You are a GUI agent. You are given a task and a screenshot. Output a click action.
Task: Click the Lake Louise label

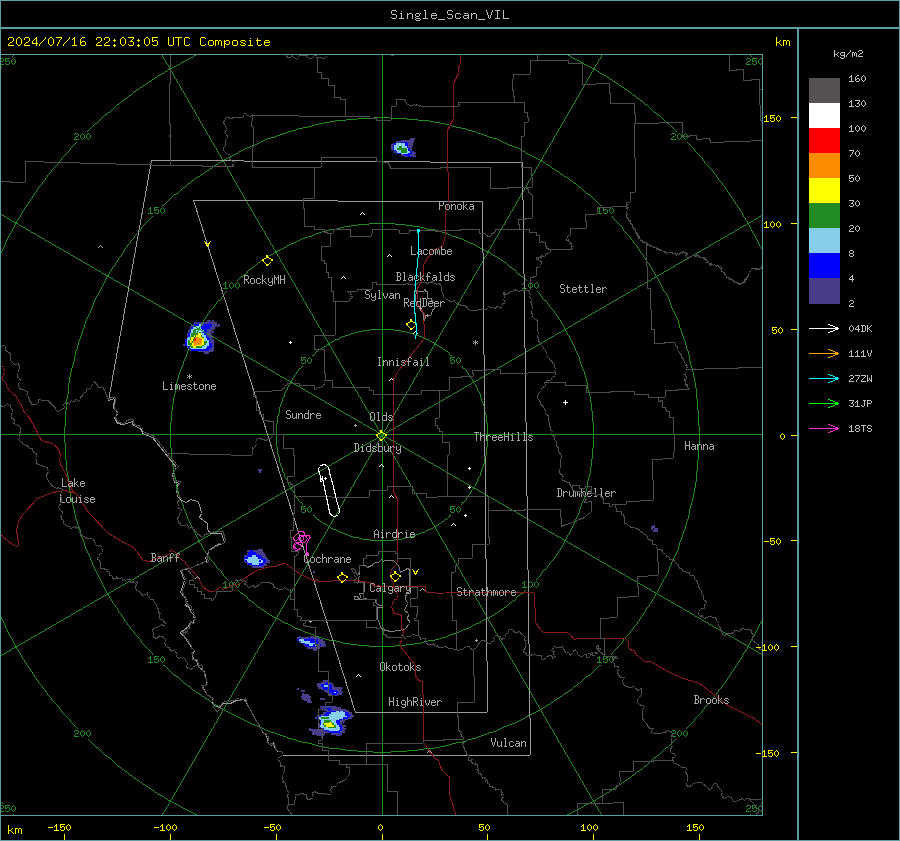(x=77, y=491)
